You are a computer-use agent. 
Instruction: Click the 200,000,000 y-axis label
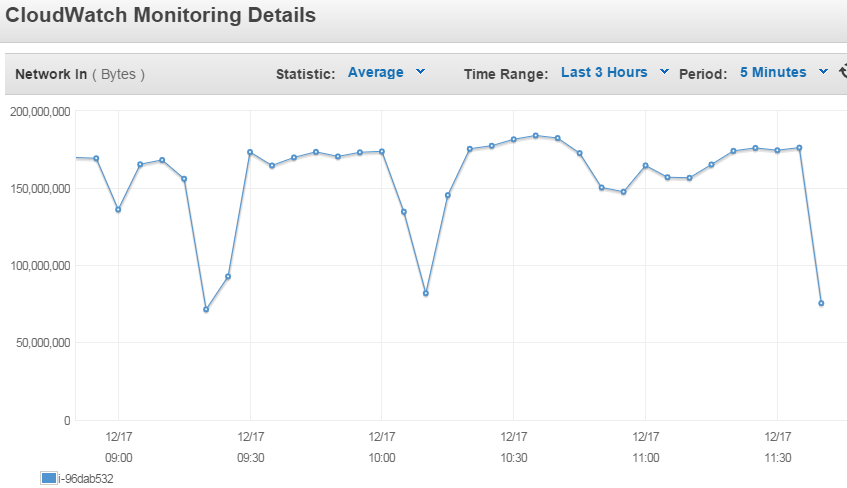point(40,112)
